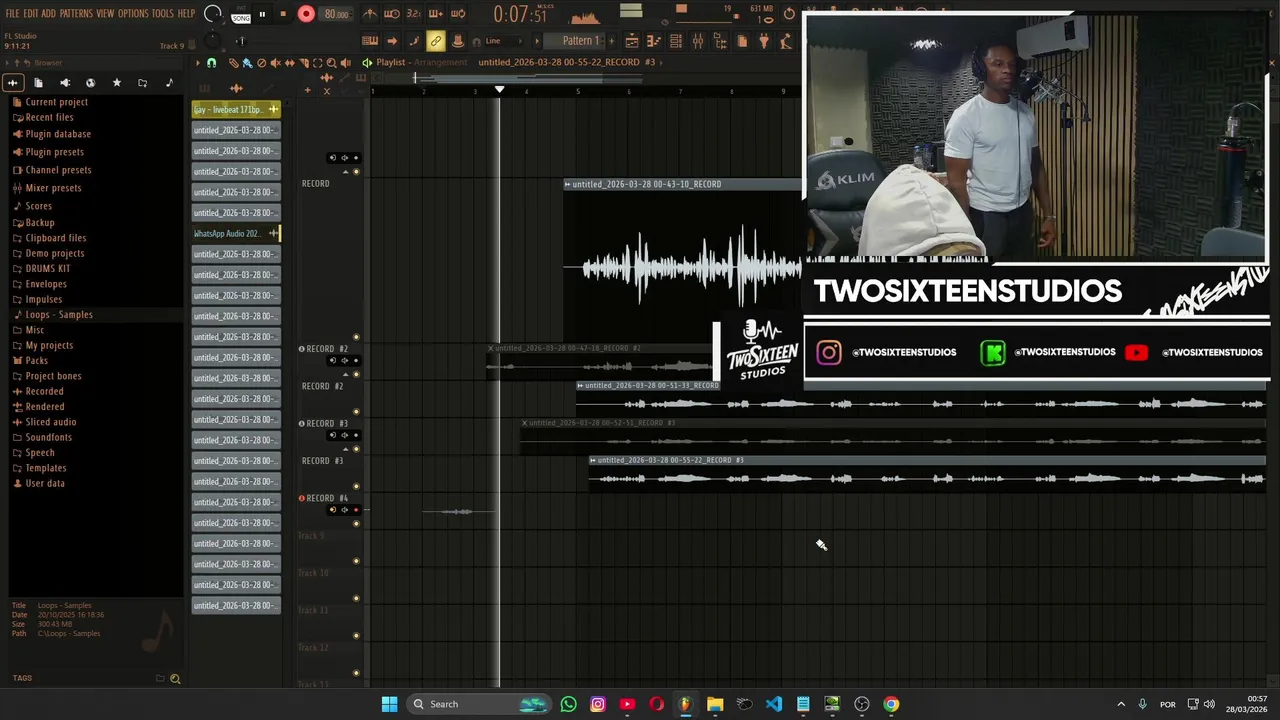Choose the playlist Select tool
This screenshot has width=1280, height=720.
tap(318, 63)
